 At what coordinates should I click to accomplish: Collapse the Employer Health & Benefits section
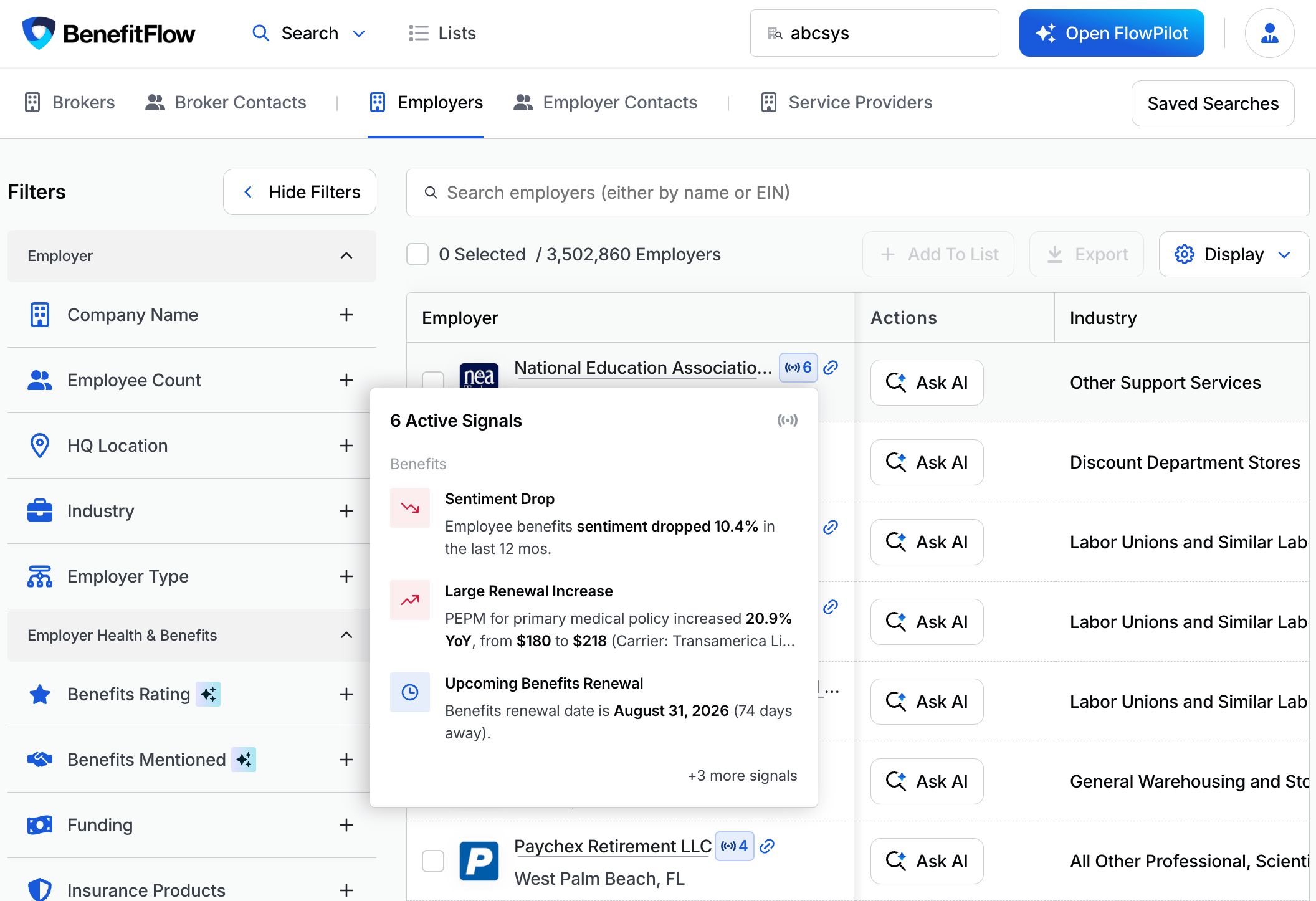(x=189, y=636)
